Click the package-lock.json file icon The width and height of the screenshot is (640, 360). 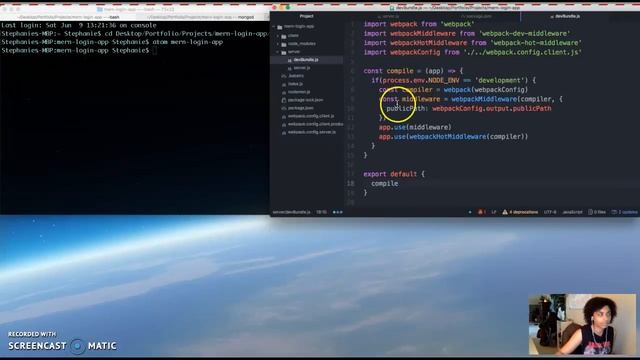[x=284, y=100]
